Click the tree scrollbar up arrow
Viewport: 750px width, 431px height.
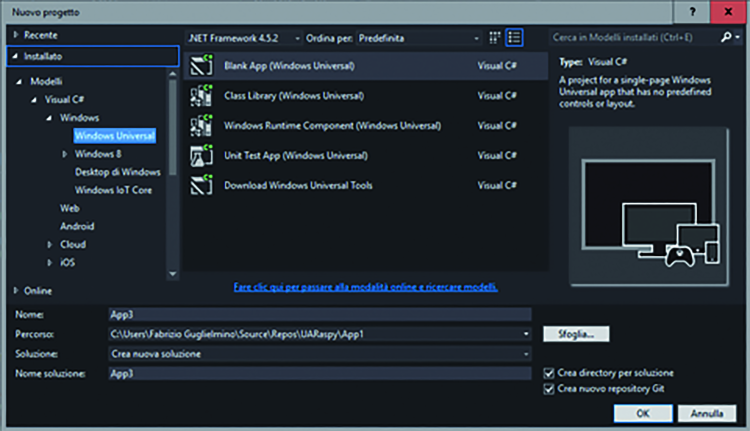click(x=173, y=74)
